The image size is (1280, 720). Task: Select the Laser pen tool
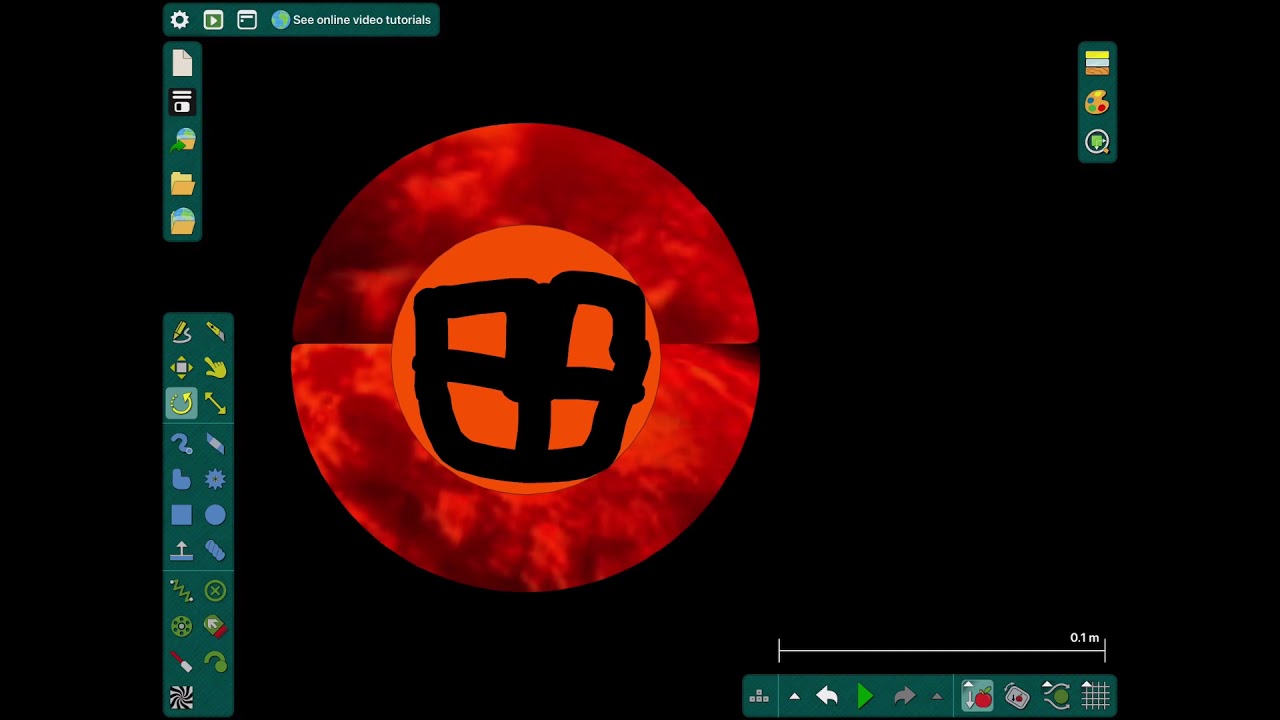[181, 662]
